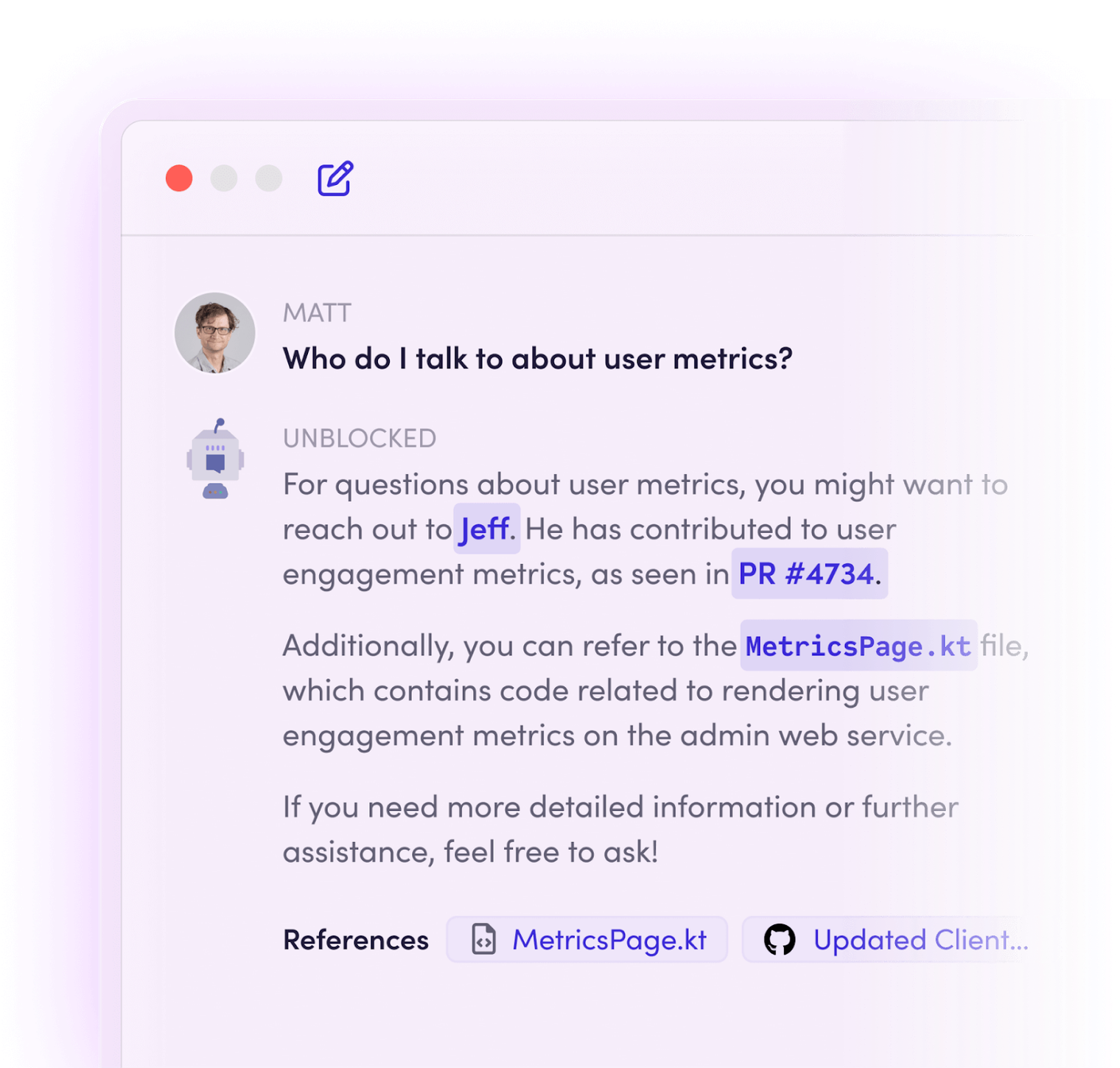Click the Unblocked robot avatar icon
1120x1068 pixels.
215,458
